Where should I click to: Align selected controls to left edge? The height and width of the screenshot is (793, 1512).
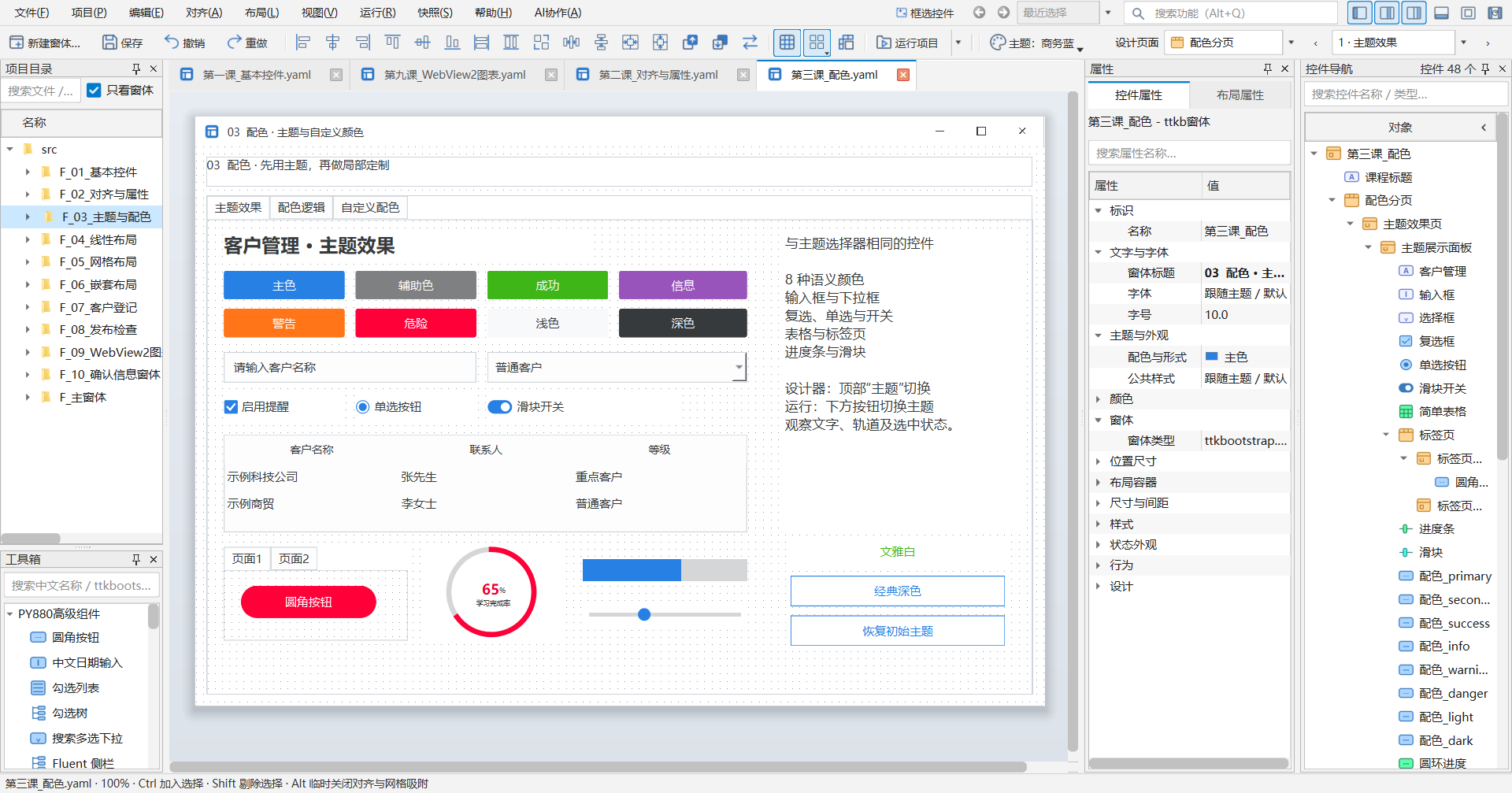coord(303,43)
